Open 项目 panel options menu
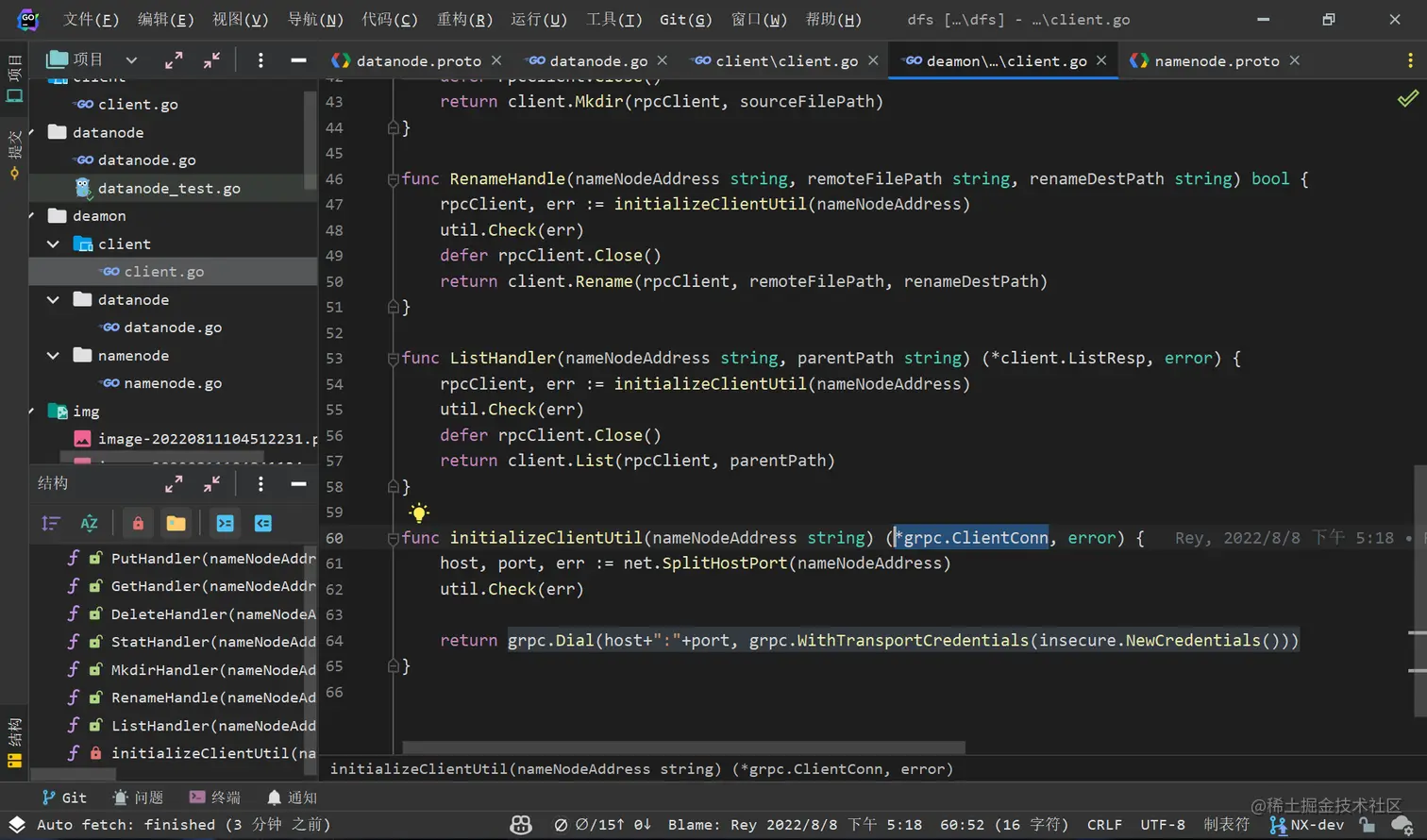Viewport: 1427px width, 840px height. click(260, 60)
